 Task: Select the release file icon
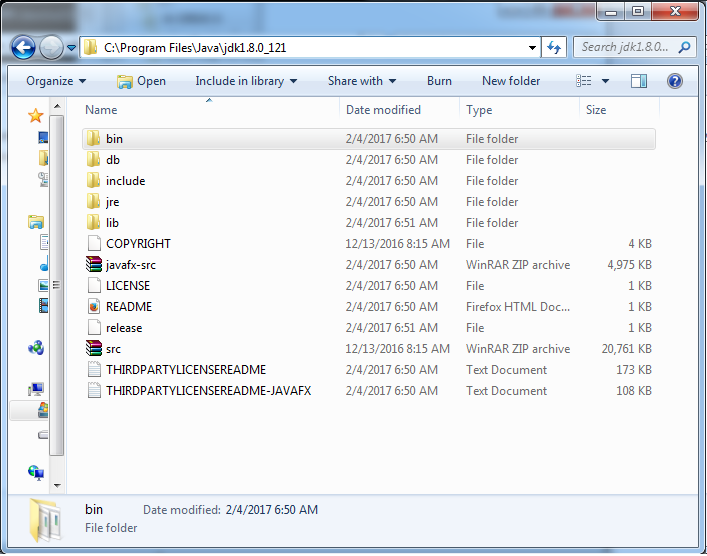(94, 327)
